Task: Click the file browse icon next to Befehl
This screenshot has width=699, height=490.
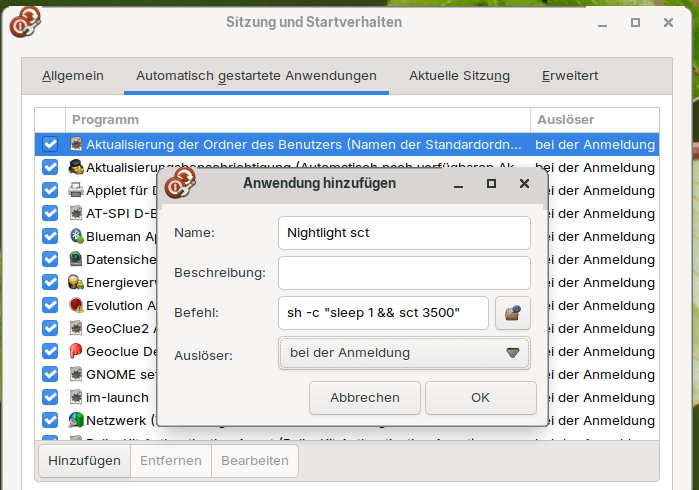Action: click(x=513, y=313)
